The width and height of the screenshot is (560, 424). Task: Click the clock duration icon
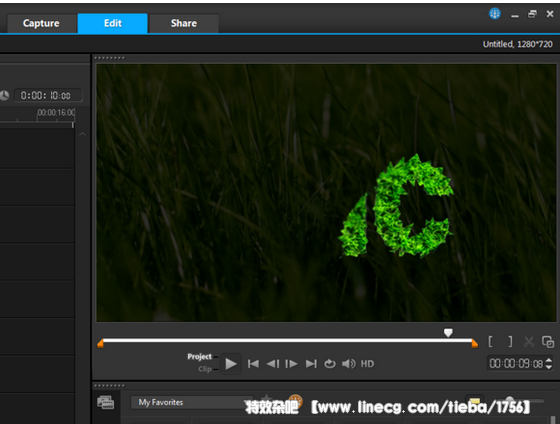coord(4,95)
